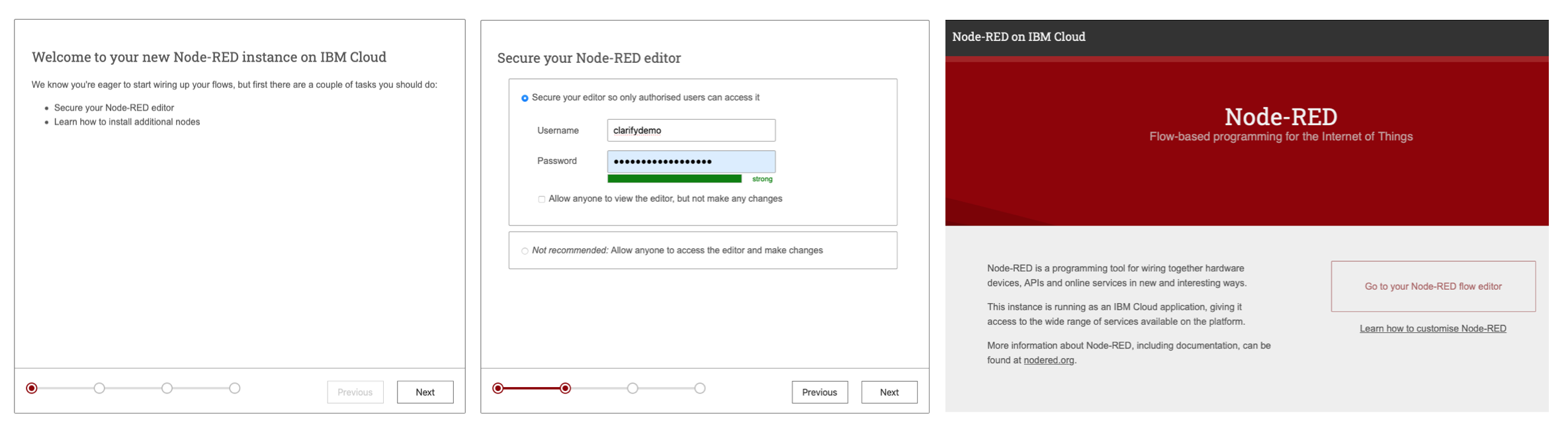Click Next in the Welcome wizard panel
The height and width of the screenshot is (434, 1568).
[425, 392]
